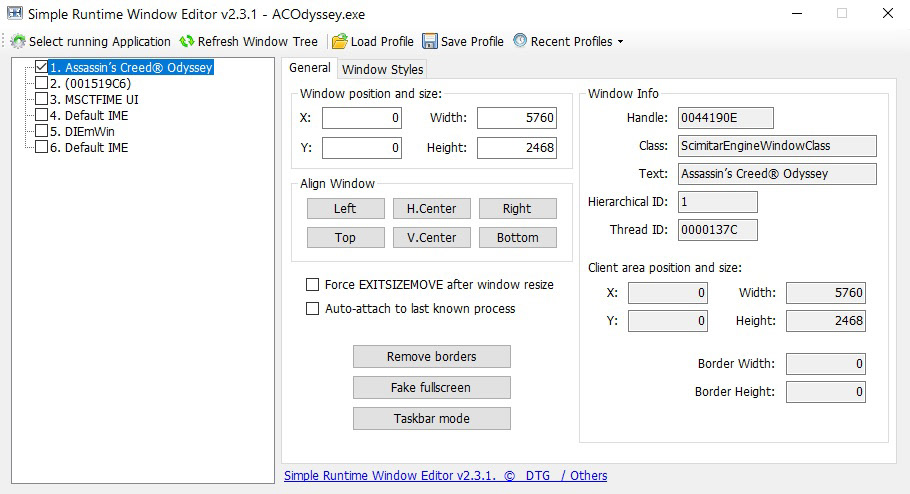Viewport: 910px width, 494px height.
Task: Align window using H.Center button
Action: point(432,208)
